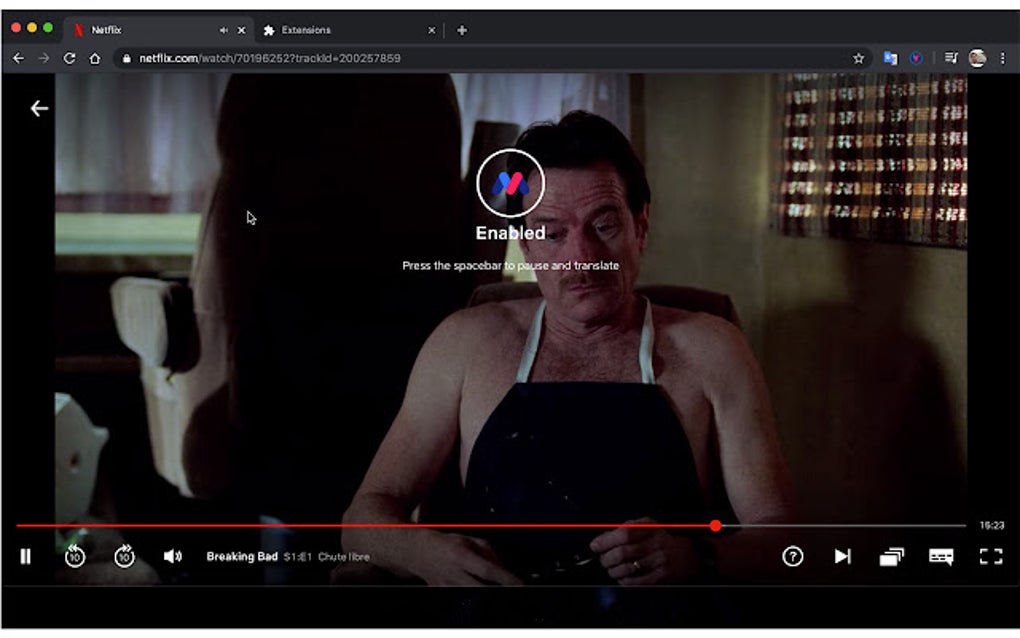Skip forward 10 seconds
Screen dimensions: 1020x638
pos(124,556)
